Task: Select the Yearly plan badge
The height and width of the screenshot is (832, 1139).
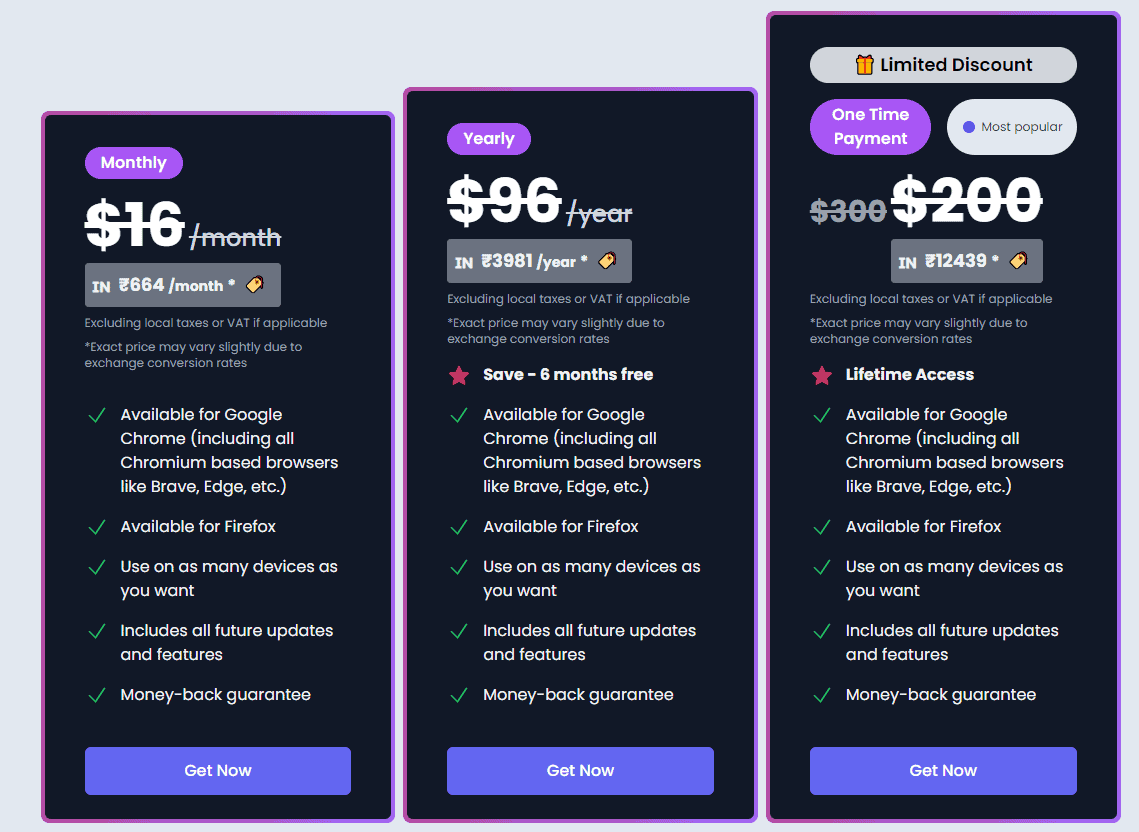Action: click(x=488, y=138)
